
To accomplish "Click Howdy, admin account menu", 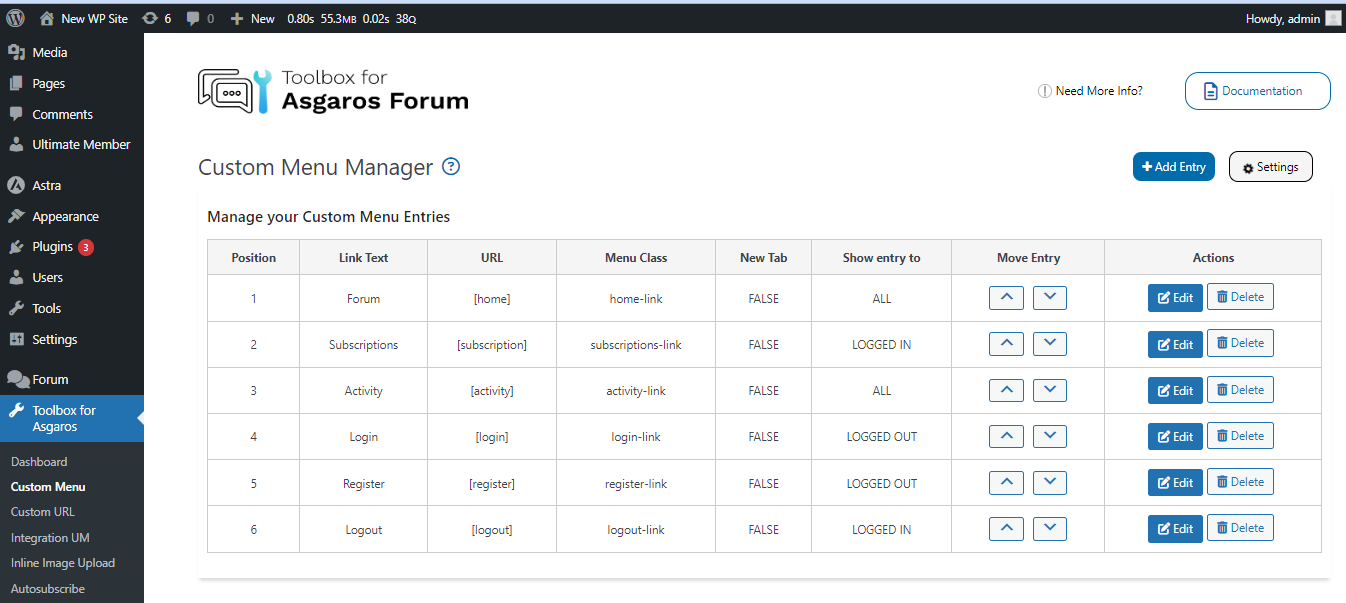I will click(x=1293, y=18).
